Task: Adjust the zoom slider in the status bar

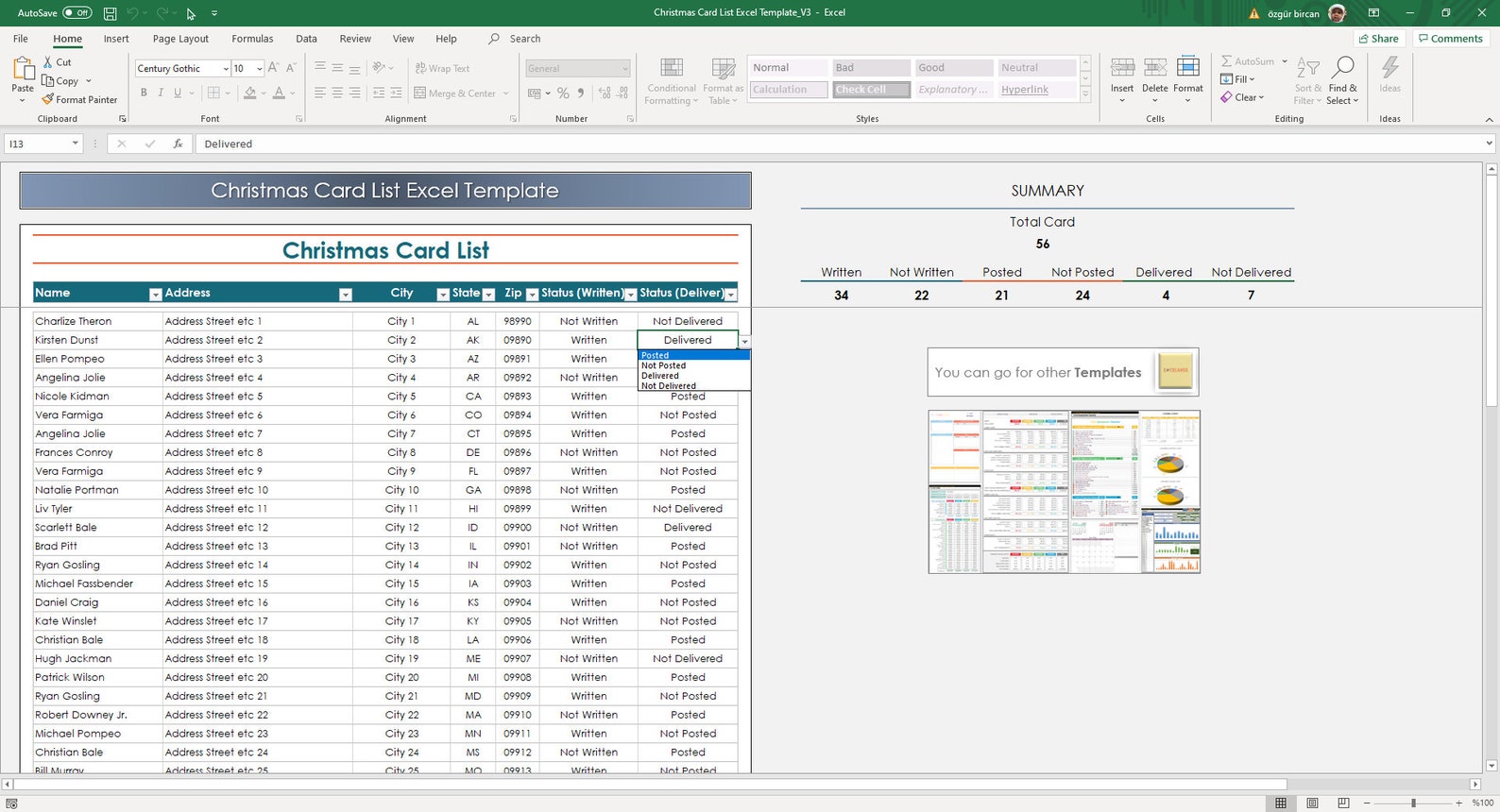Action: click(1413, 803)
